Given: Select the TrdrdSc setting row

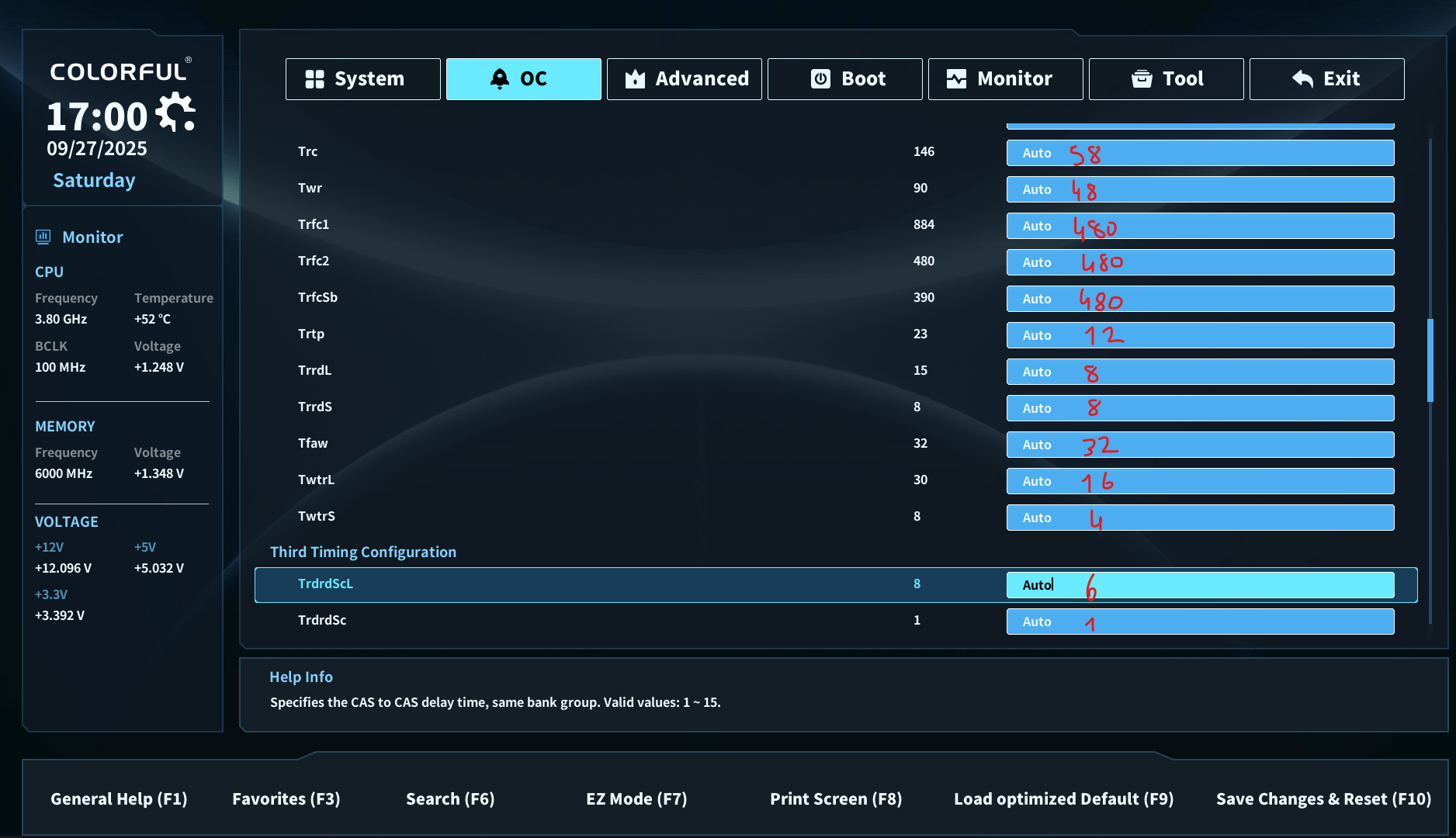Looking at the screenshot, I should pos(836,621).
